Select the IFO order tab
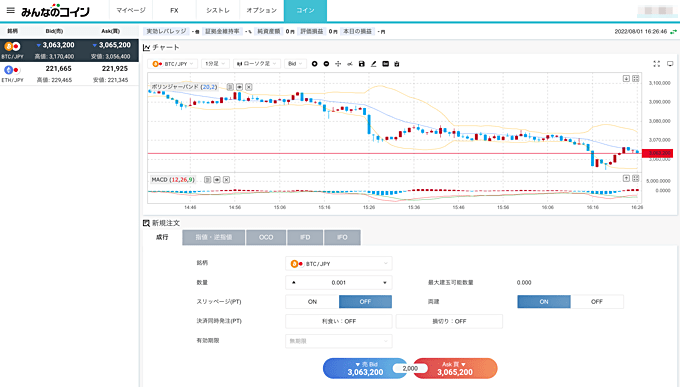The width and height of the screenshot is (680, 387). point(342,237)
